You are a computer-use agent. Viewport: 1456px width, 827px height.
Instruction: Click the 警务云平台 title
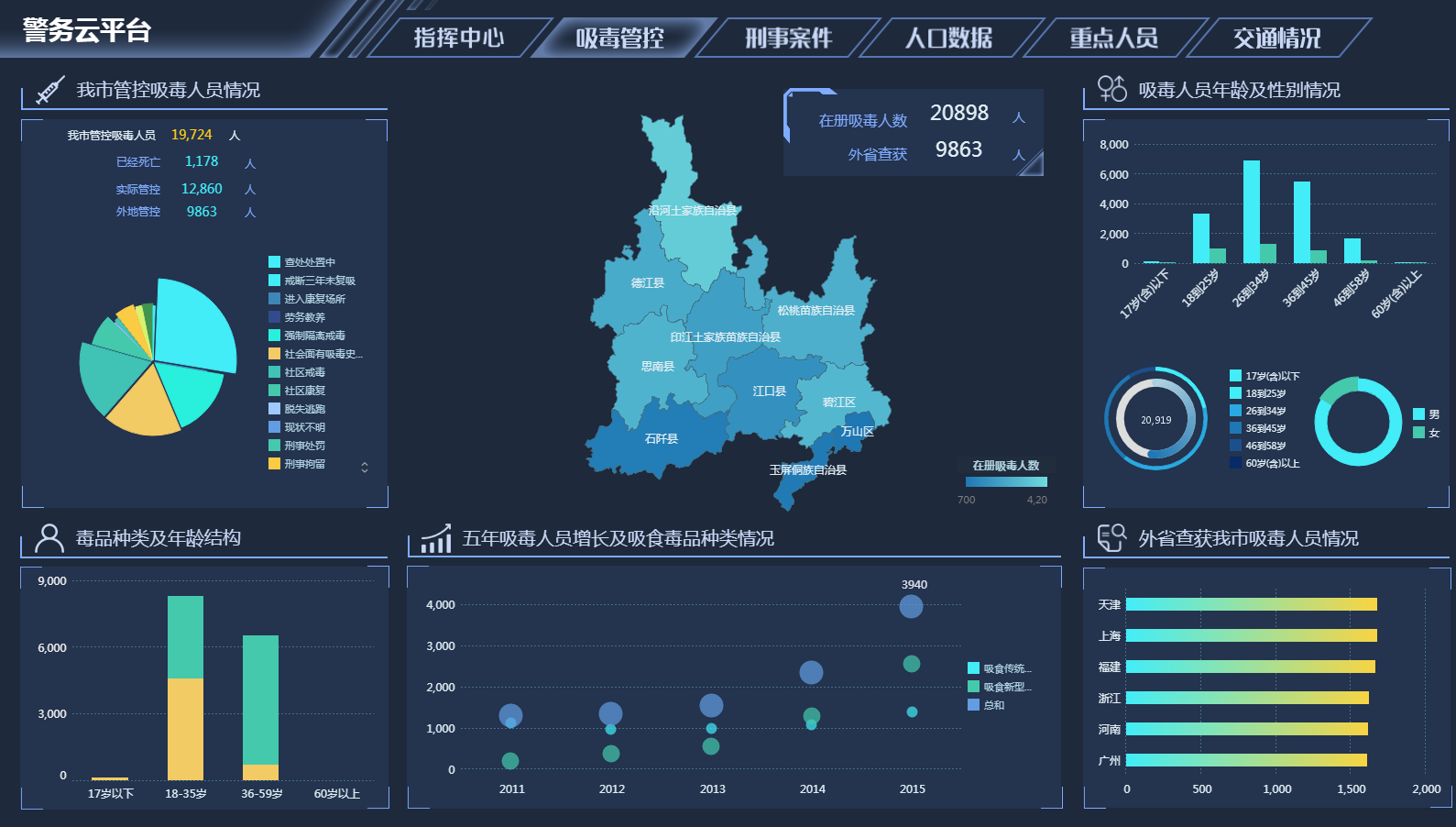[x=87, y=30]
